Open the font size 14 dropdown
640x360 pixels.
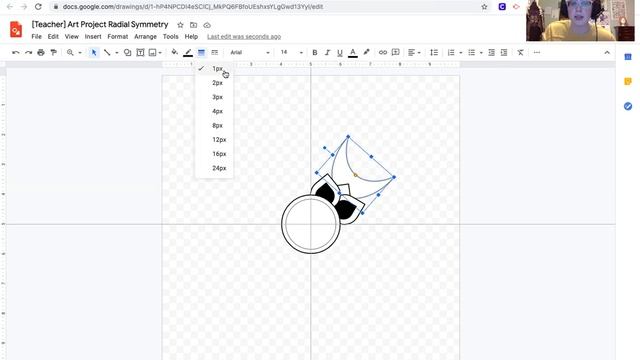pyautogui.click(x=291, y=53)
